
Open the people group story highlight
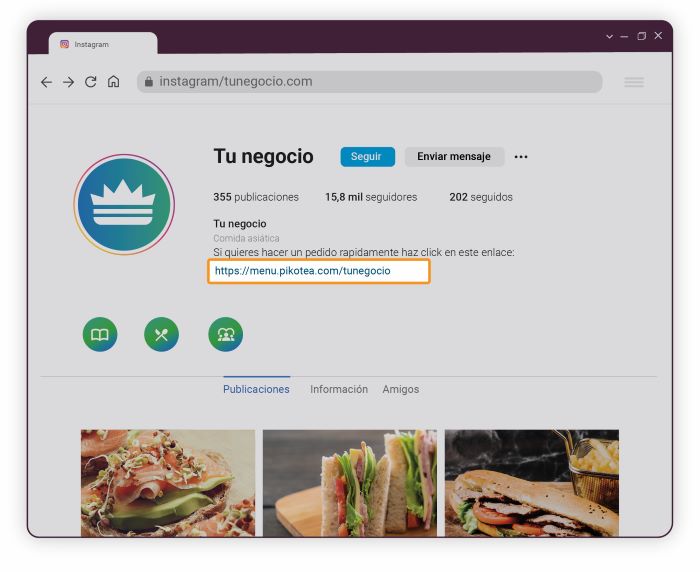[x=225, y=334]
